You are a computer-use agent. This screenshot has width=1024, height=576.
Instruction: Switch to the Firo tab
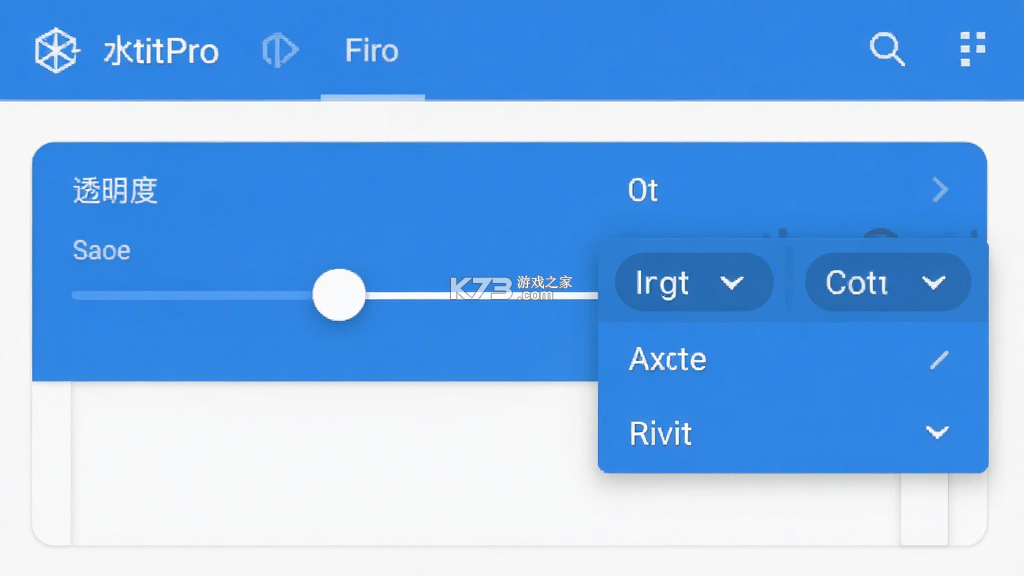tap(372, 51)
